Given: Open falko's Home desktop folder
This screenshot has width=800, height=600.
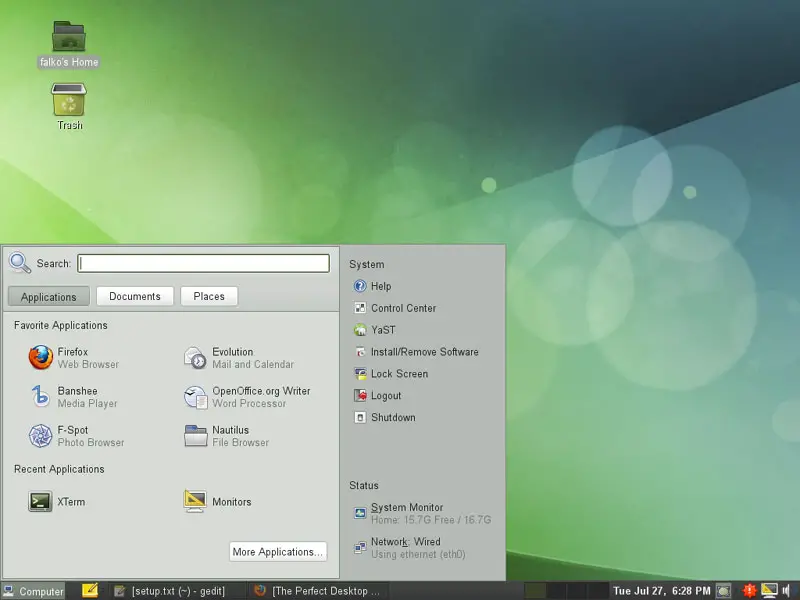Looking at the screenshot, I should [69, 44].
